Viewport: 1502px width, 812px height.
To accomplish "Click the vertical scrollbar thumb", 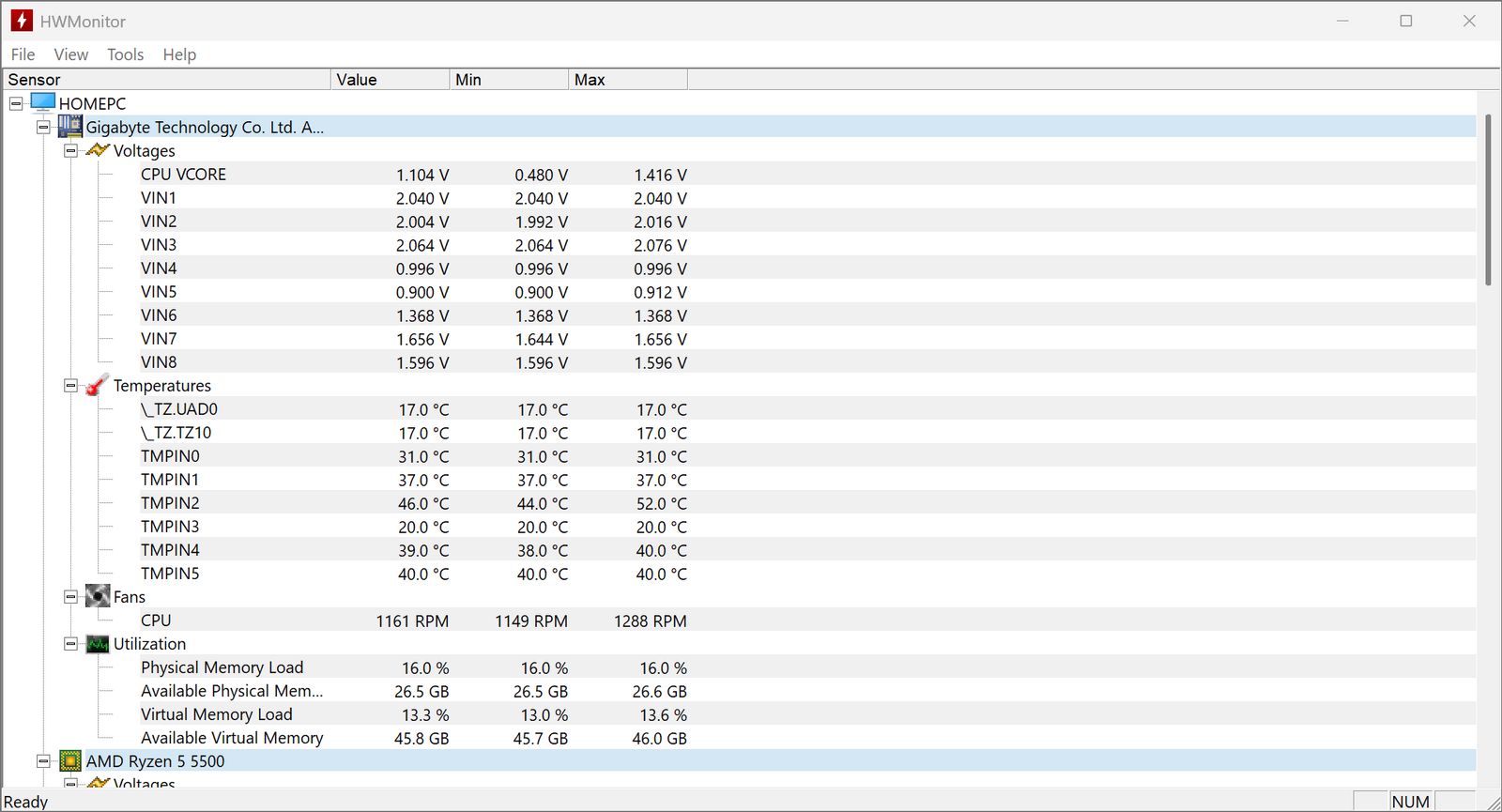I will pos(1488,199).
